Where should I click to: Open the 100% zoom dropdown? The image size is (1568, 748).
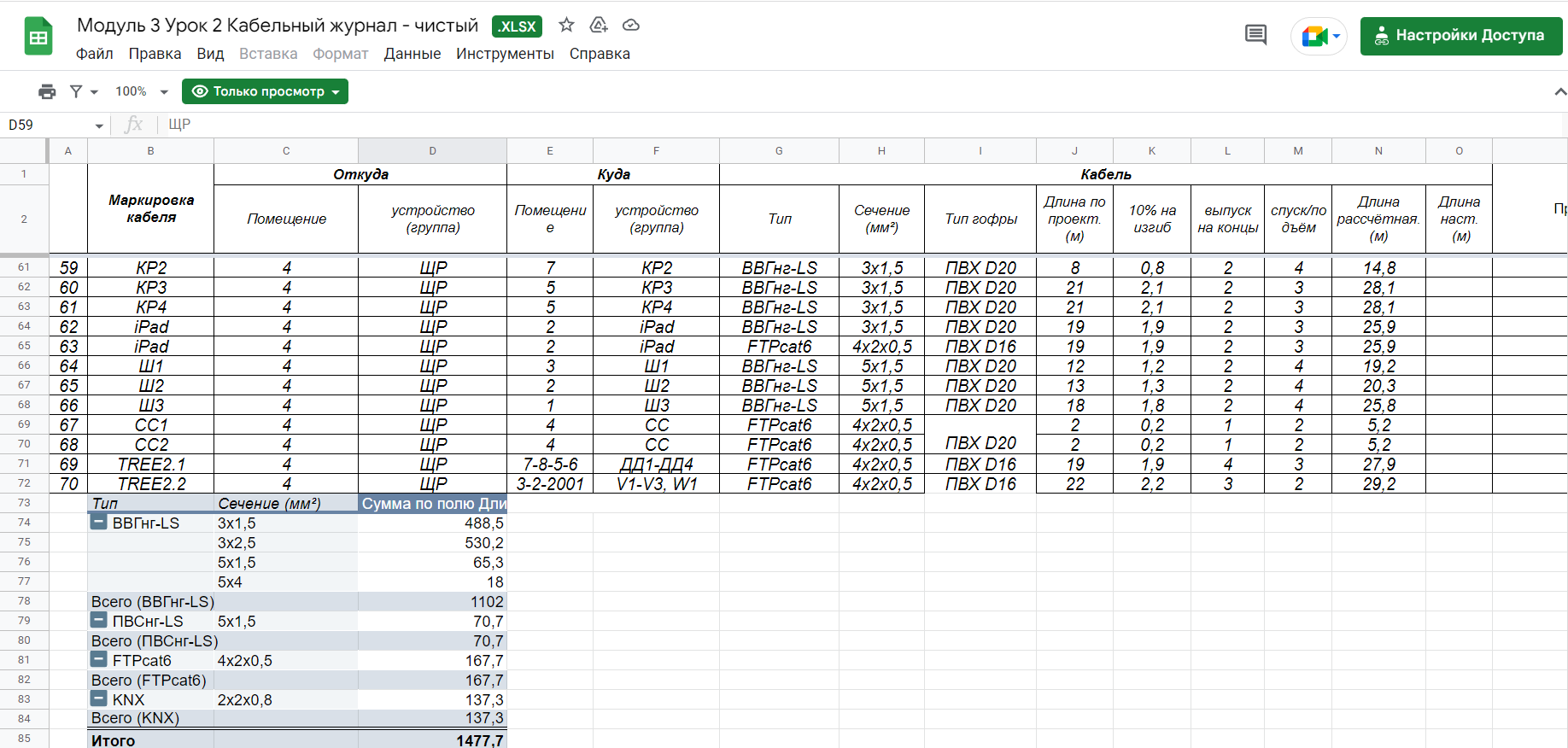click(141, 91)
